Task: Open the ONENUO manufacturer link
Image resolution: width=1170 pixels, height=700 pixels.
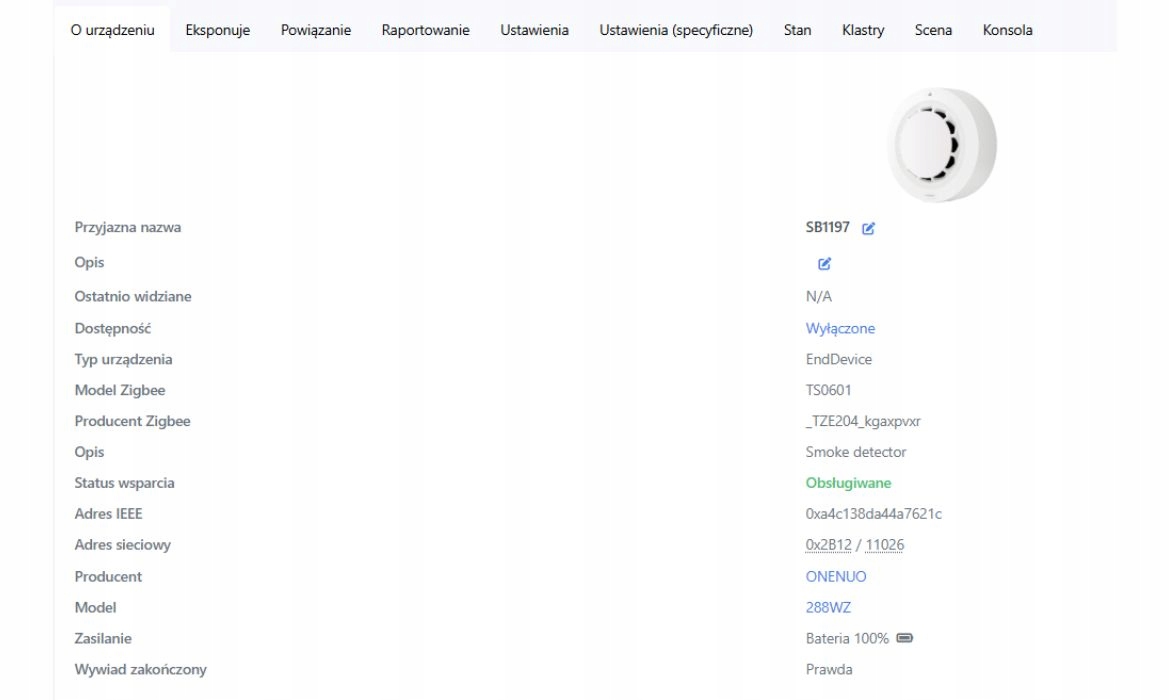Action: [836, 576]
